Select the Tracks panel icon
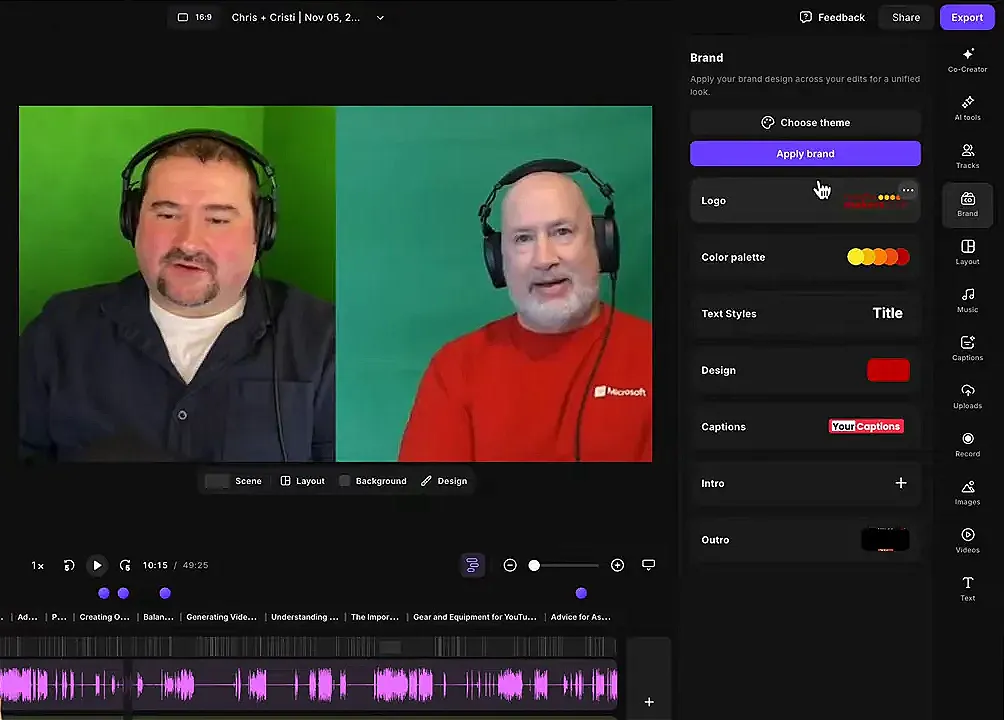This screenshot has width=1004, height=720. [967, 155]
